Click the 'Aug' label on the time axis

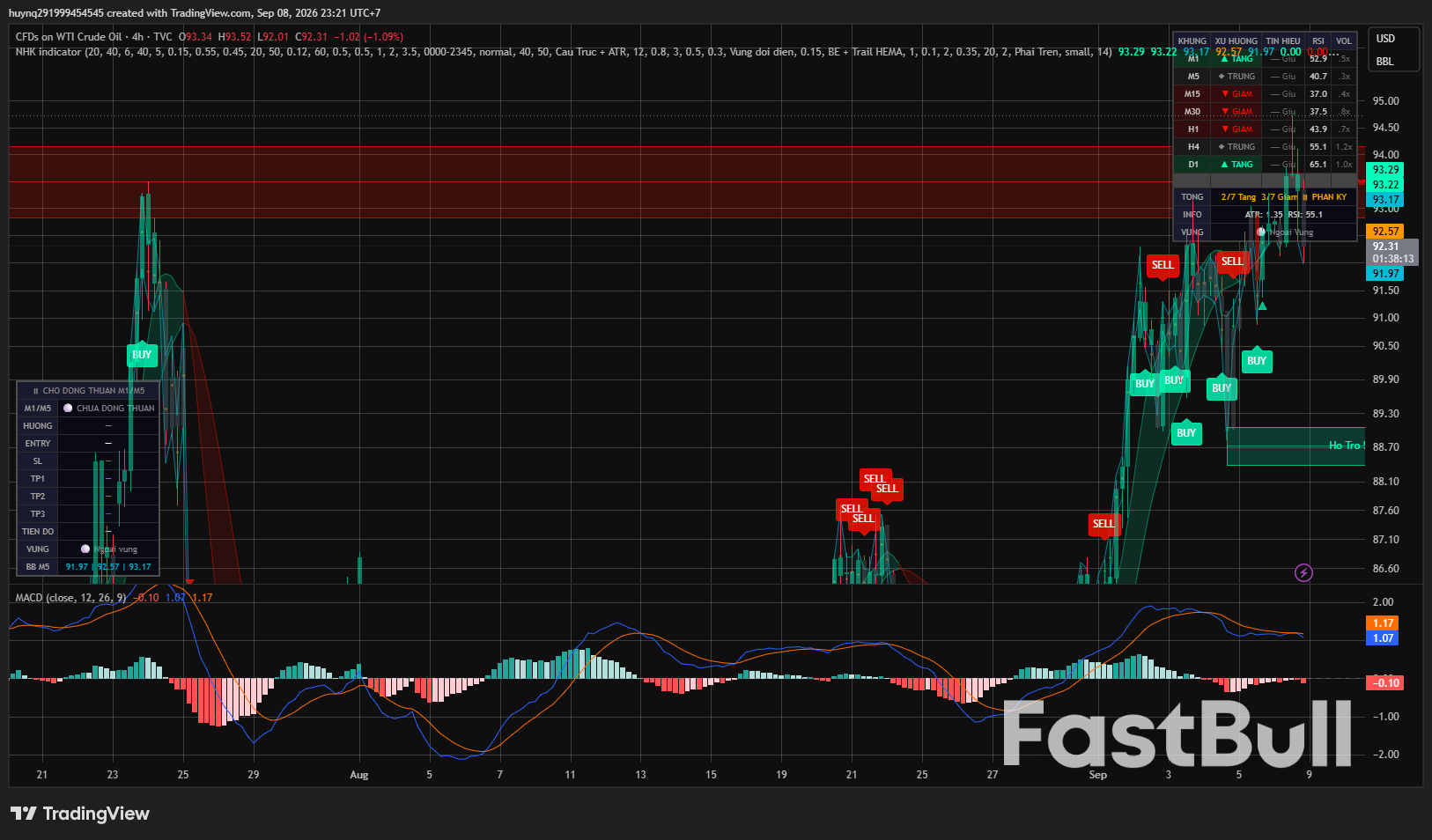click(359, 775)
